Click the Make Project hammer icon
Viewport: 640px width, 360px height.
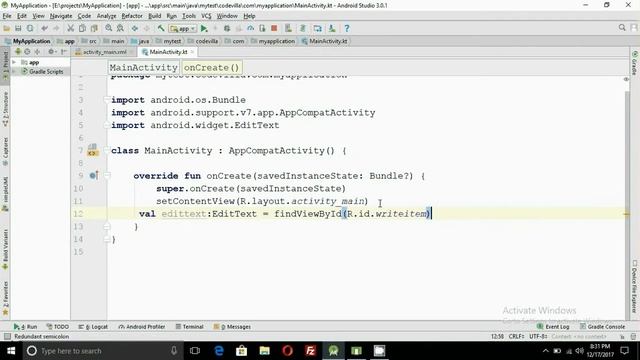[x=161, y=29]
